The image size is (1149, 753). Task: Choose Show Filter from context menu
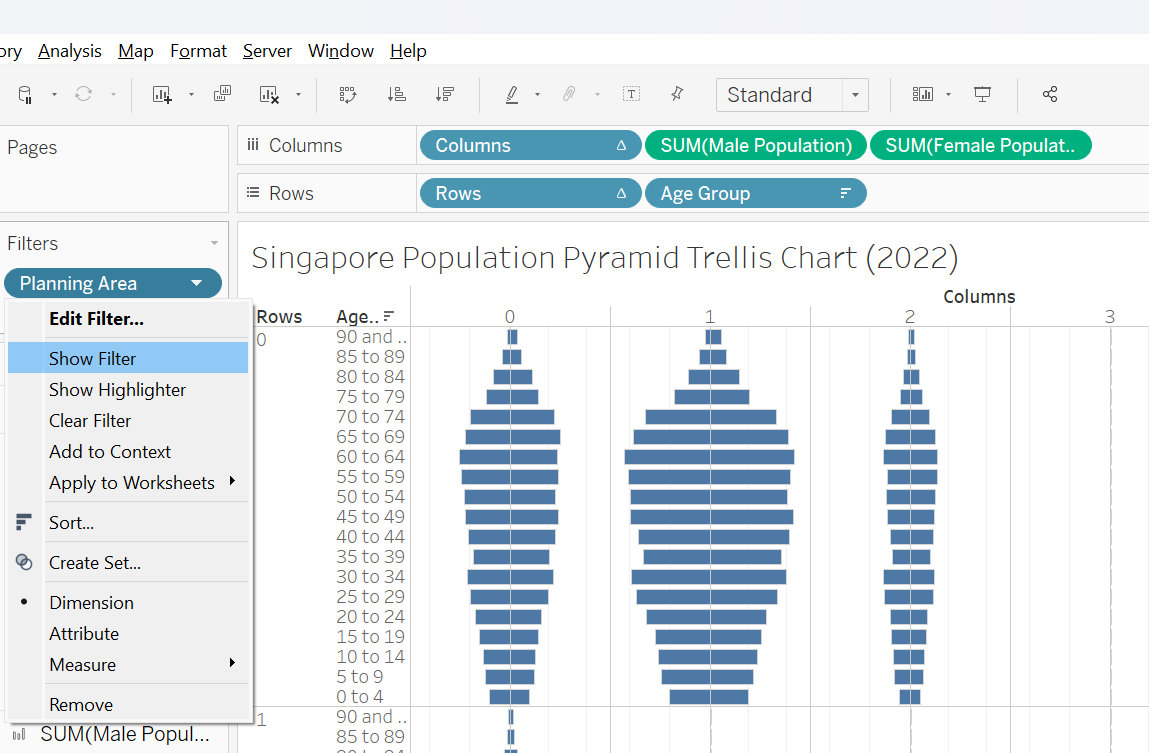pyautogui.click(x=92, y=359)
